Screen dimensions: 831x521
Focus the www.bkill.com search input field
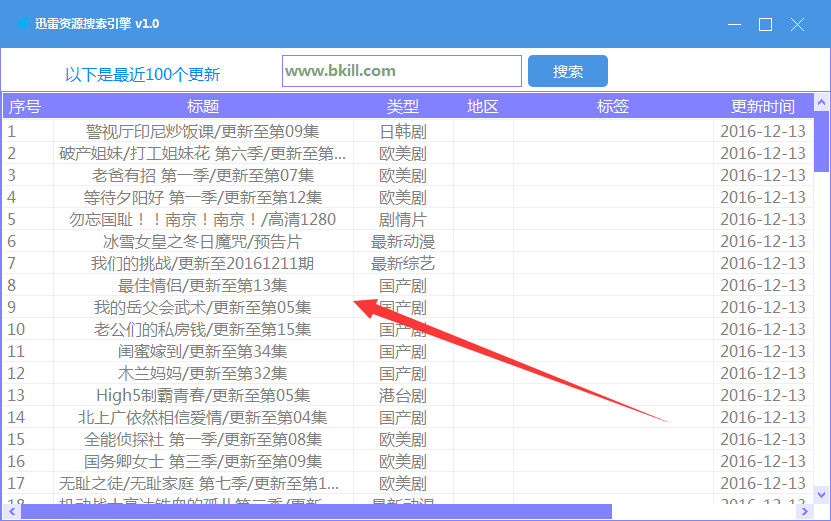point(402,71)
